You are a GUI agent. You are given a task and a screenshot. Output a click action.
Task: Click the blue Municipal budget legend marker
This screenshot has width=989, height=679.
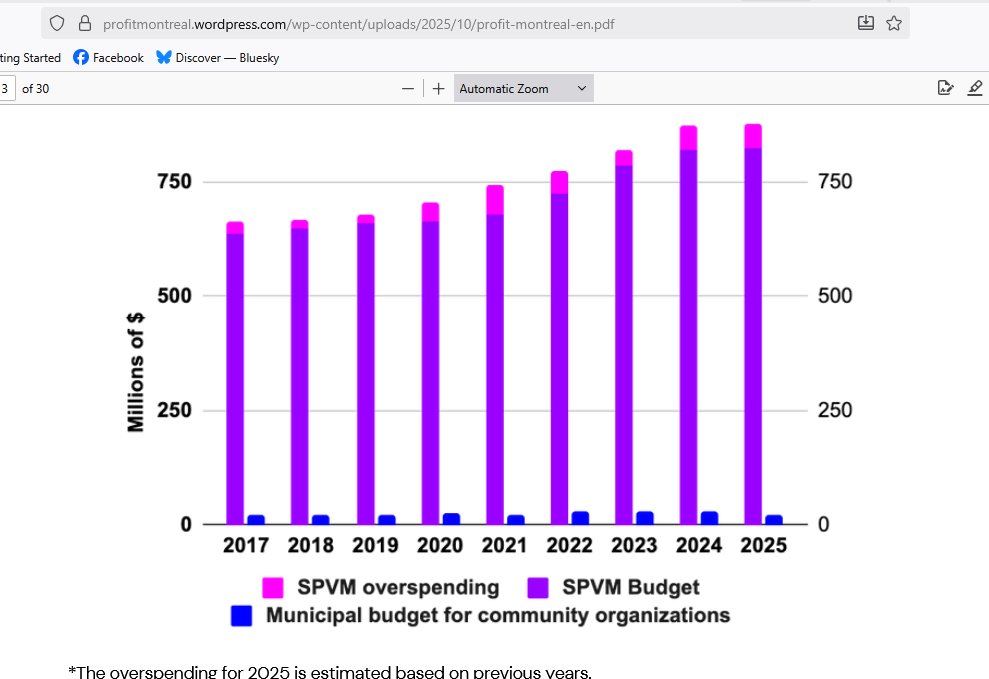(x=241, y=615)
